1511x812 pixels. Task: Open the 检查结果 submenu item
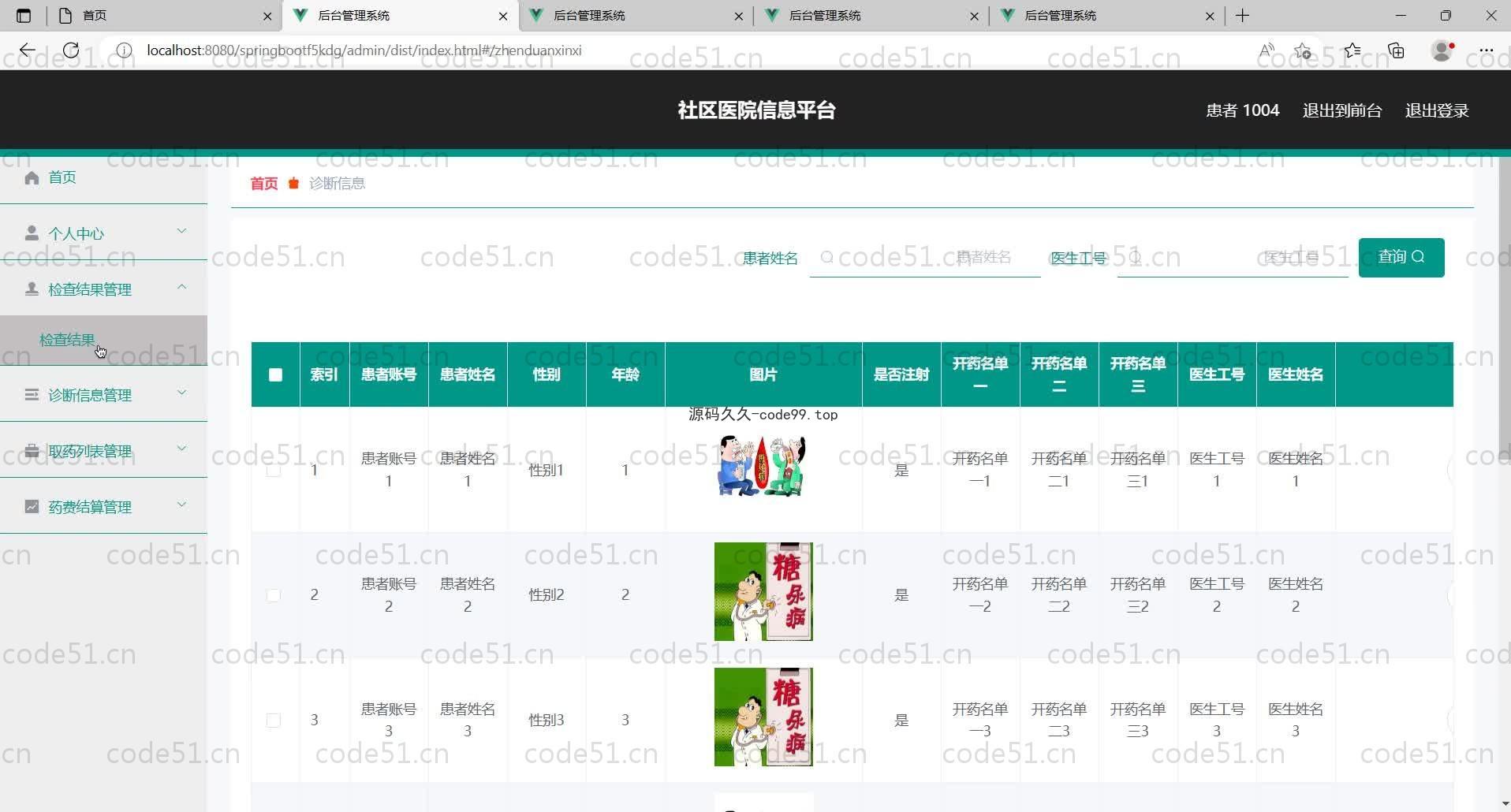(x=103, y=341)
